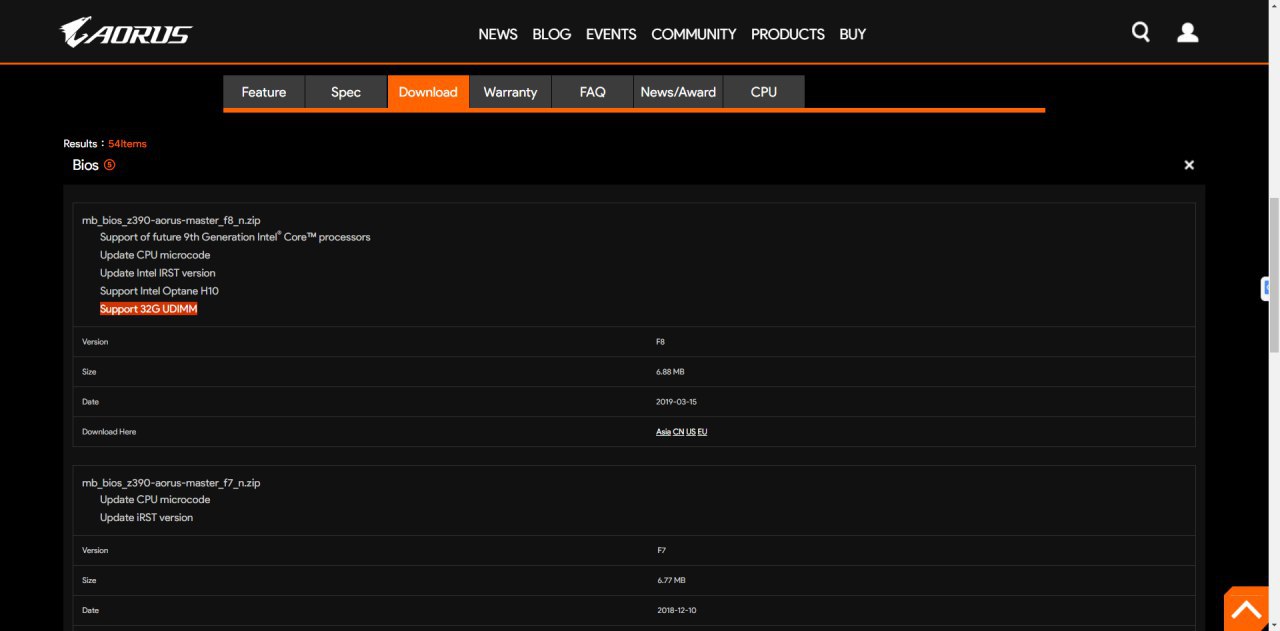Click the F8 version value
Viewport: 1280px width, 631px height.
click(660, 342)
